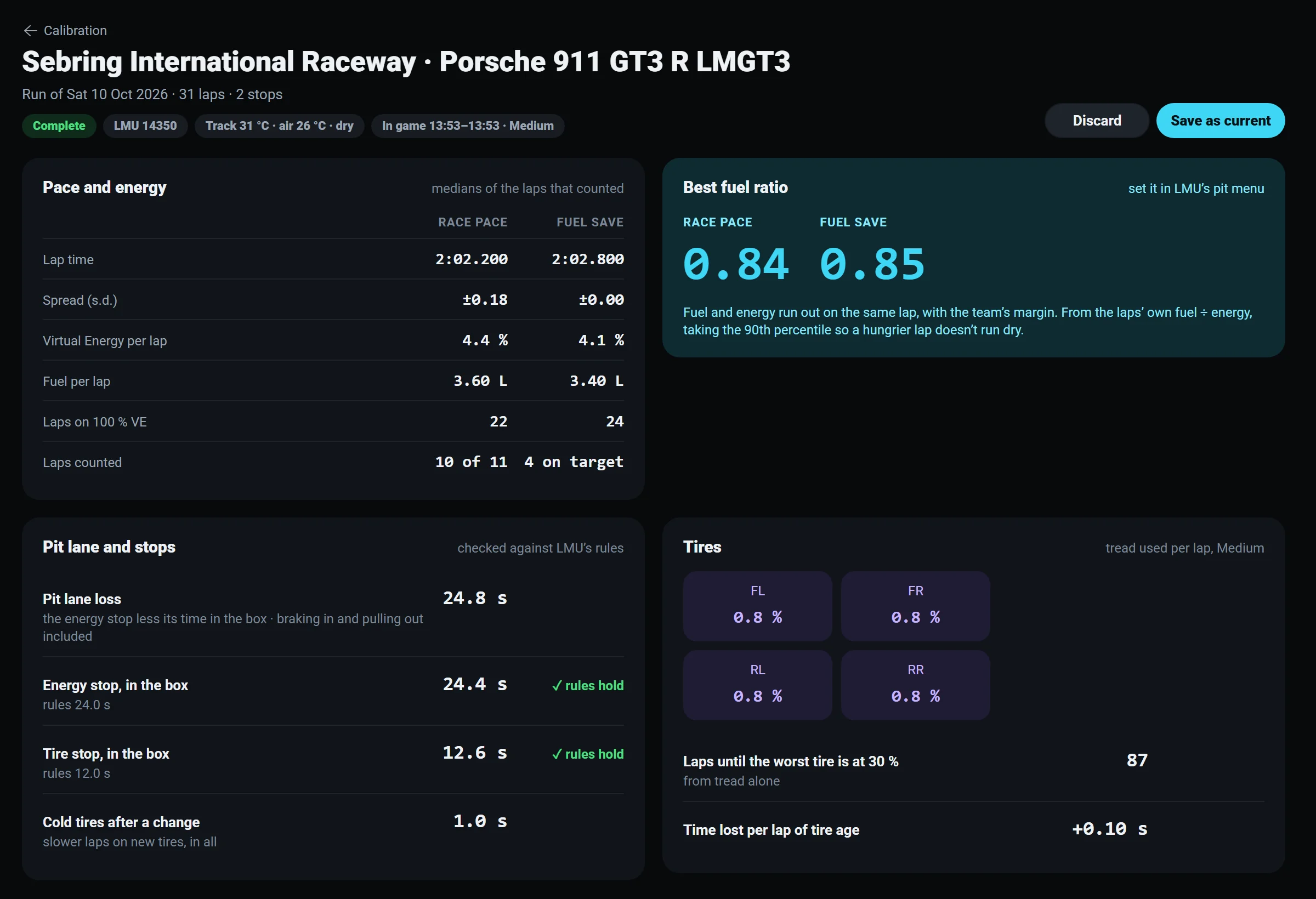Click the Laps on 100 % VE value 22
The width and height of the screenshot is (1316, 899).
498,422
